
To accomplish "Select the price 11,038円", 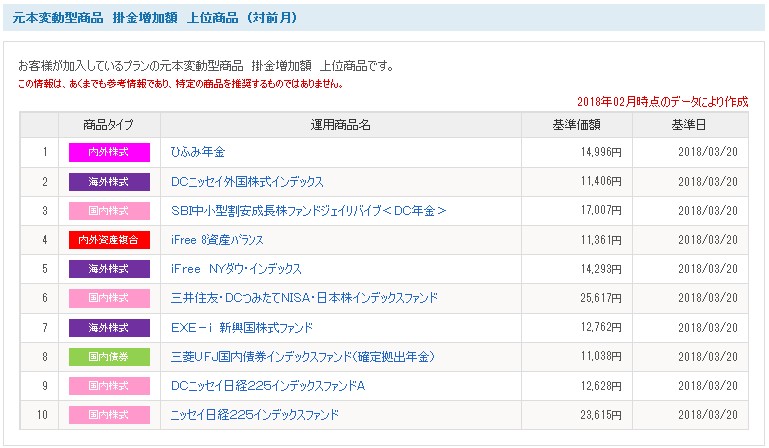I will click(601, 356).
